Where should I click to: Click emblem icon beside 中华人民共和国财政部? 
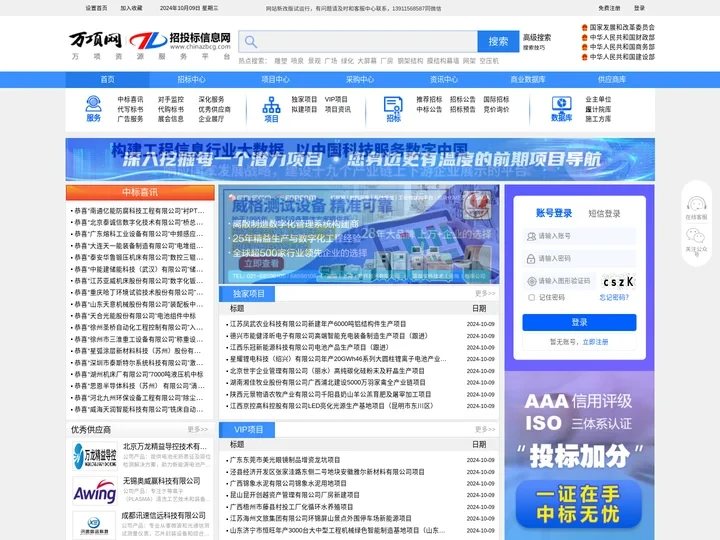click(585, 38)
